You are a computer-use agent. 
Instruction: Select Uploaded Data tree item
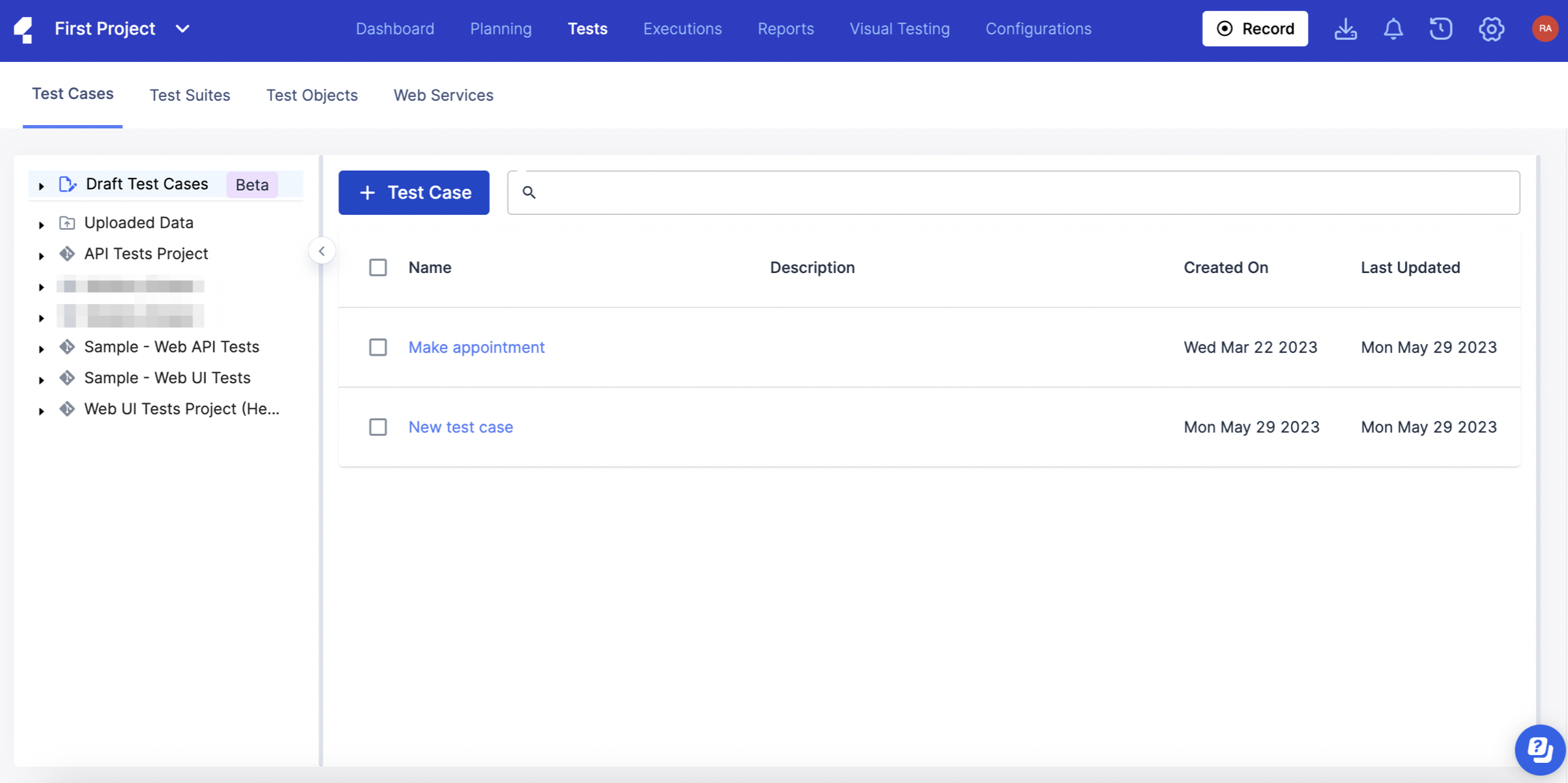[139, 223]
